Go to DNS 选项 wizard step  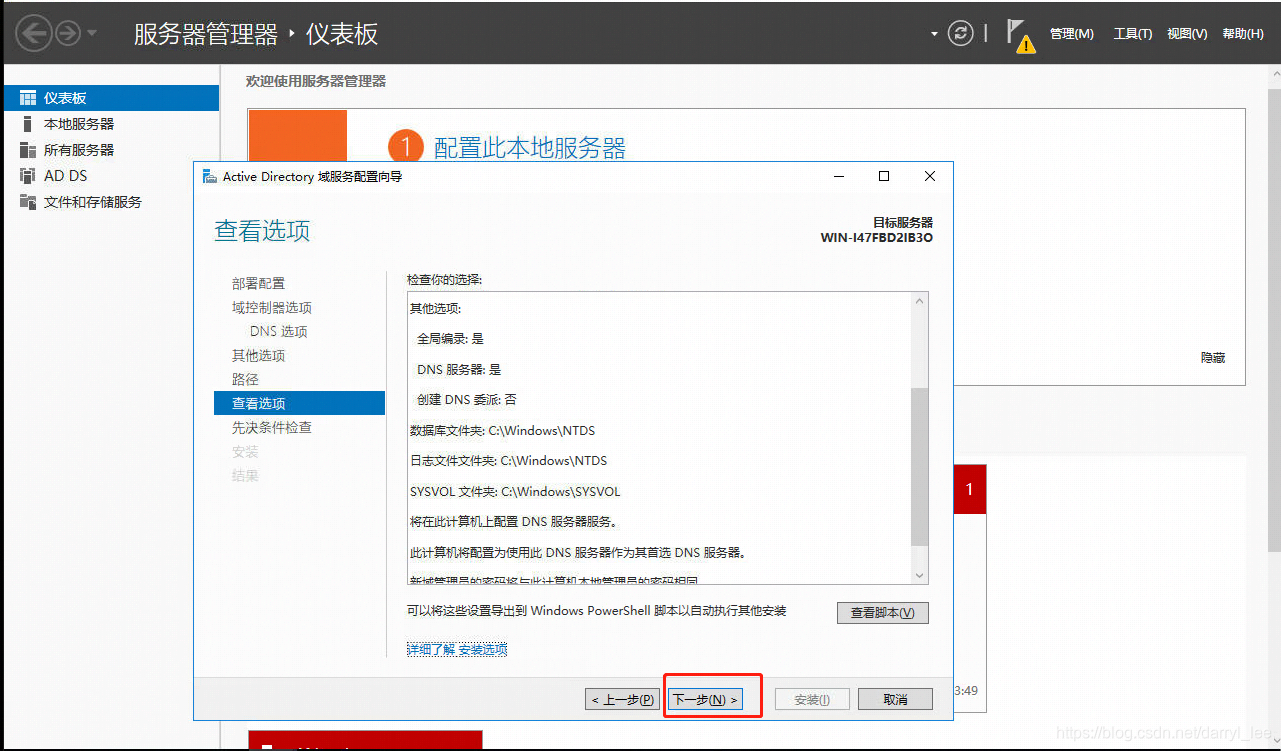(x=279, y=332)
